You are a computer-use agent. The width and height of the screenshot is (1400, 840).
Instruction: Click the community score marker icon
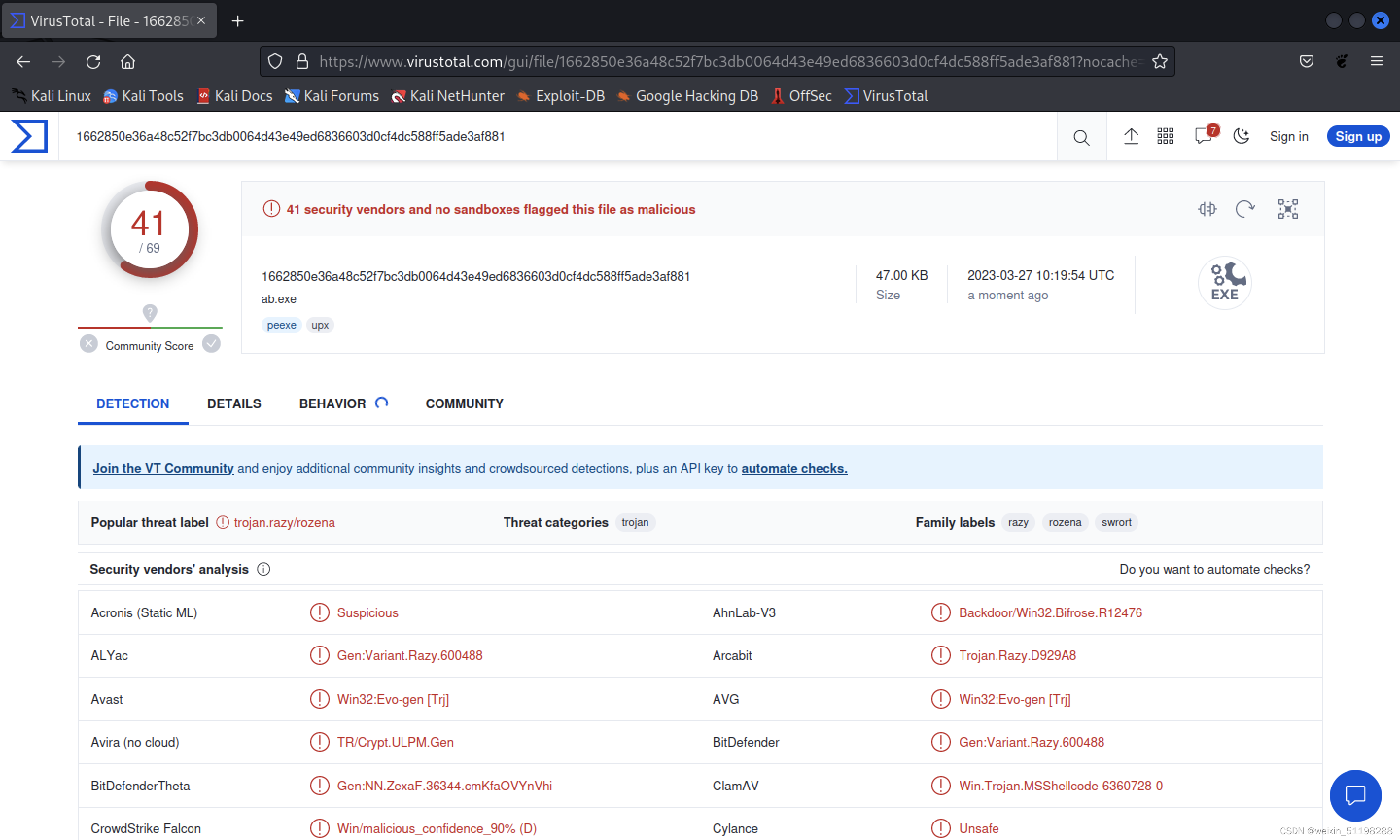click(x=149, y=313)
